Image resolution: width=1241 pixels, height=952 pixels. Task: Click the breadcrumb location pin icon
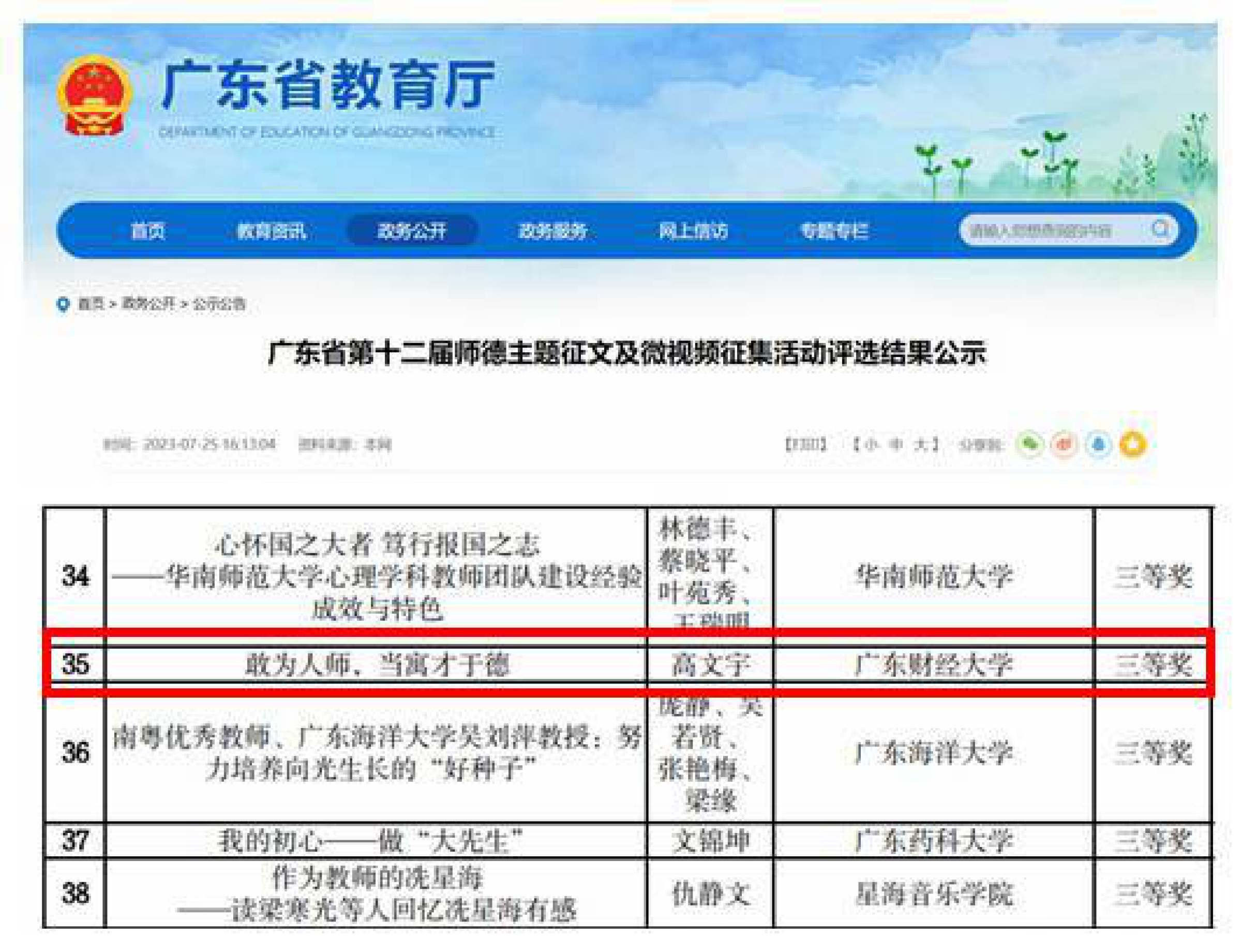tap(63, 304)
